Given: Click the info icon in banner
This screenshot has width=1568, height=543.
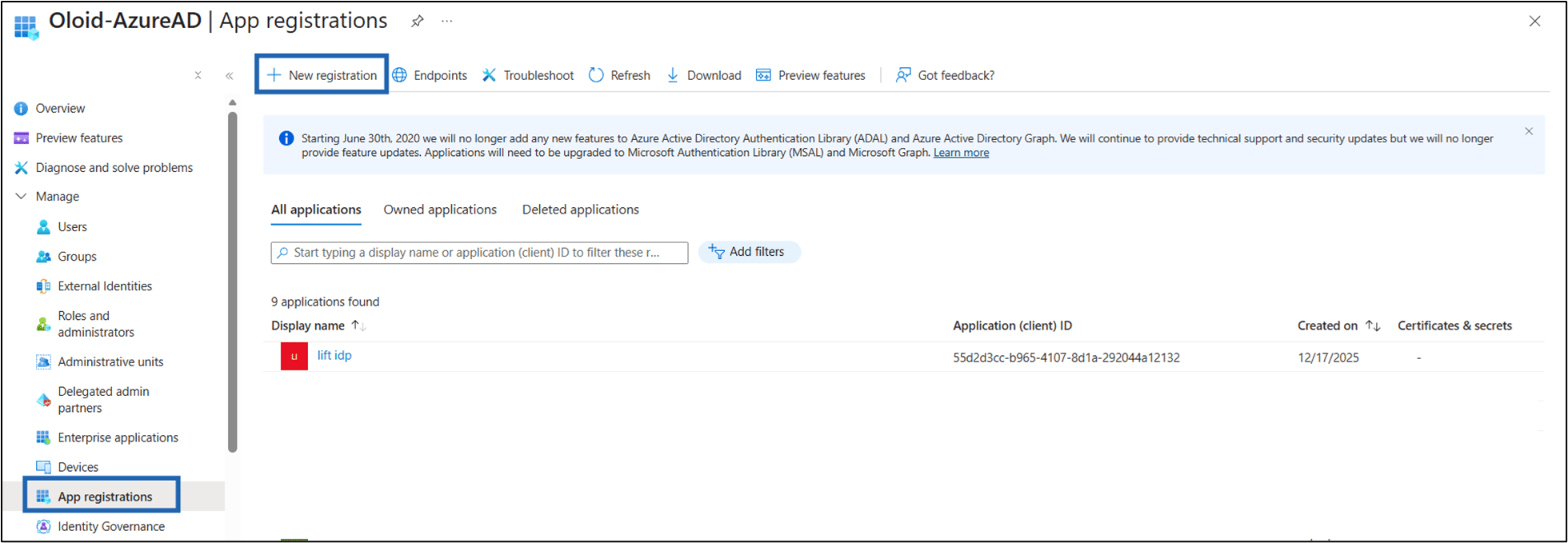Looking at the screenshot, I should pyautogui.click(x=286, y=138).
